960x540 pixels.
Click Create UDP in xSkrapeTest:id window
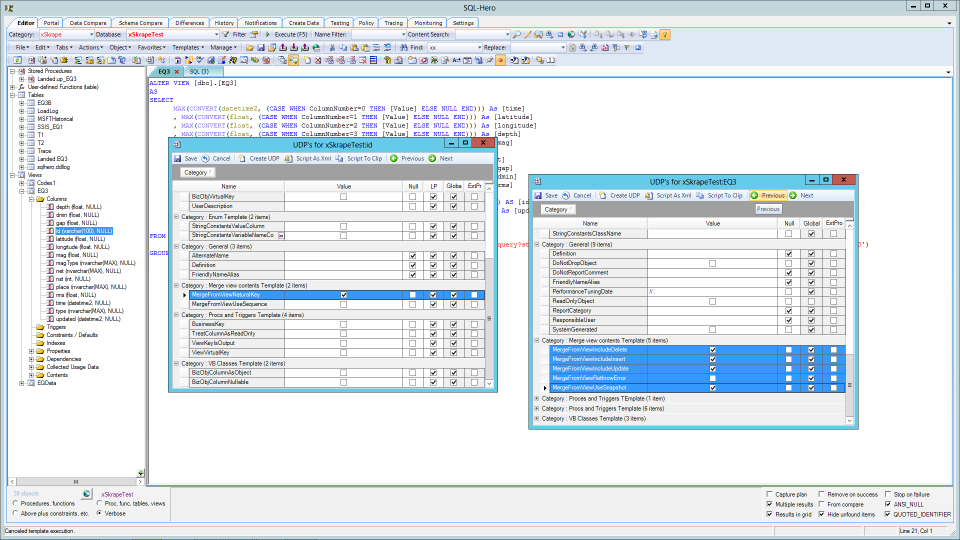(259, 159)
